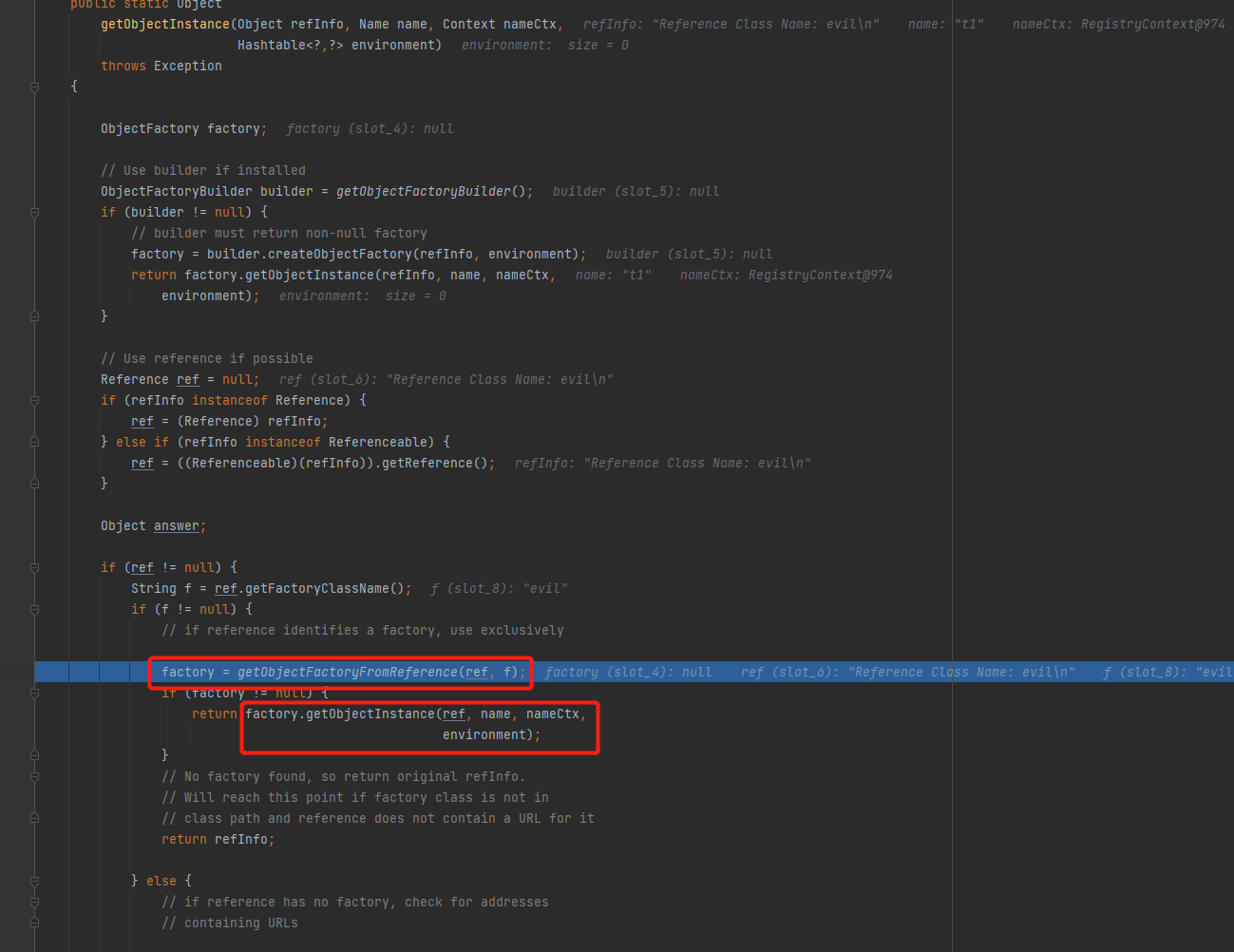This screenshot has height=952, width=1234.
Task: Click '// if reference identifies a factory' comment
Action: pos(363,630)
